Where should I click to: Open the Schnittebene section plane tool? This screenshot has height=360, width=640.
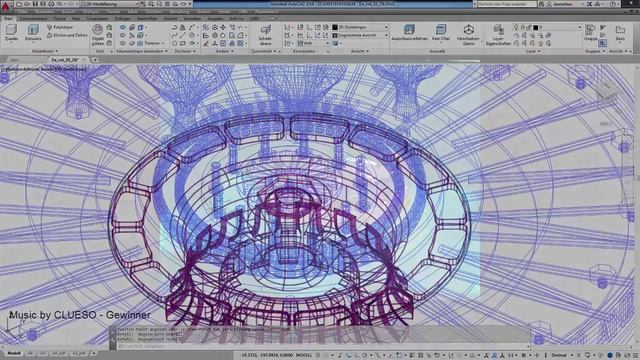coord(265,34)
